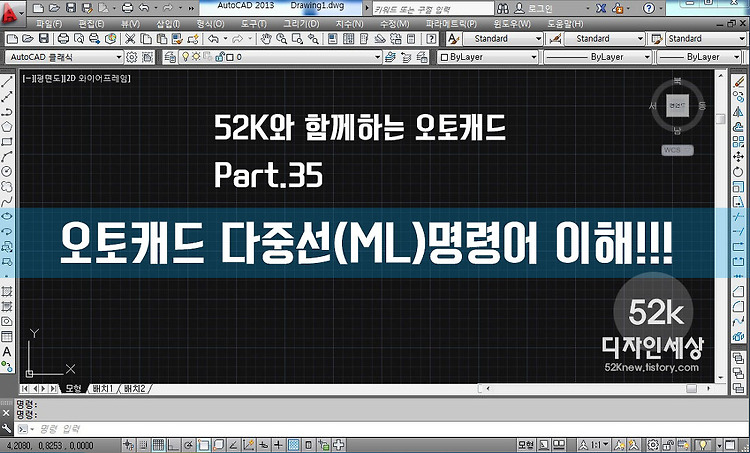Click the binoculars search icon
750x453 pixels.
(503, 8)
